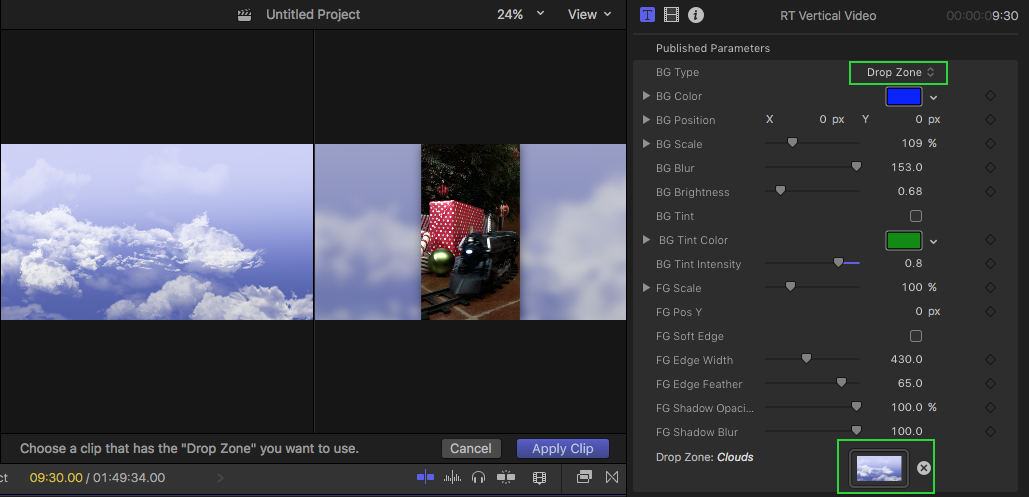Enable the BG Tint checkbox
The height and width of the screenshot is (497, 1029).
click(x=915, y=216)
